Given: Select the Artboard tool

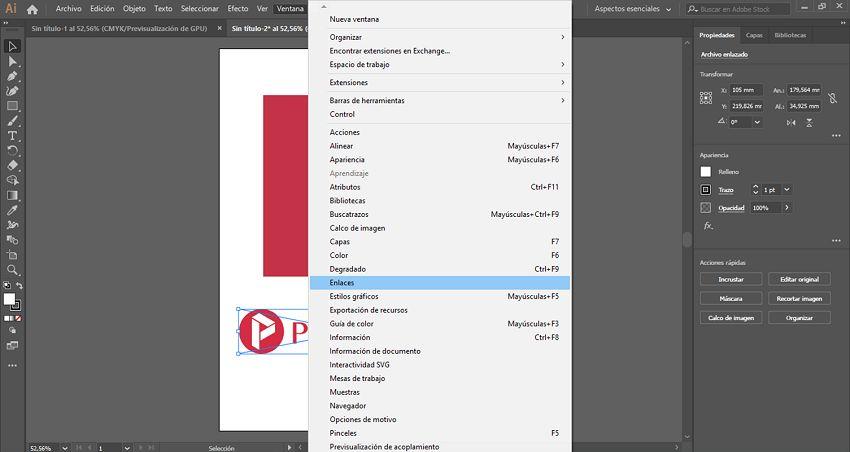Looking at the screenshot, I should [x=12, y=255].
